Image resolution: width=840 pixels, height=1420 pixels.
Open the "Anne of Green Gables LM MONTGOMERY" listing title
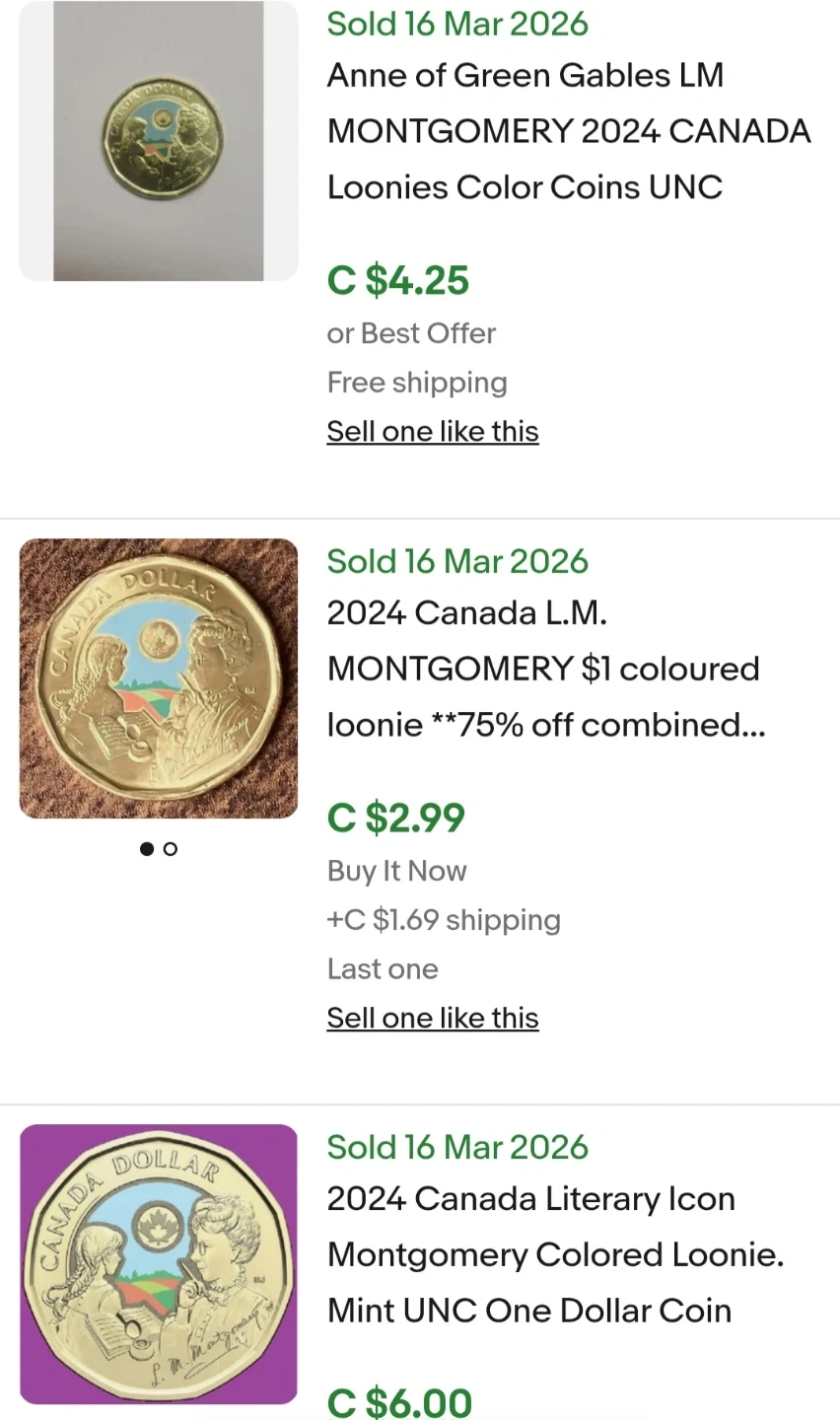(x=568, y=131)
